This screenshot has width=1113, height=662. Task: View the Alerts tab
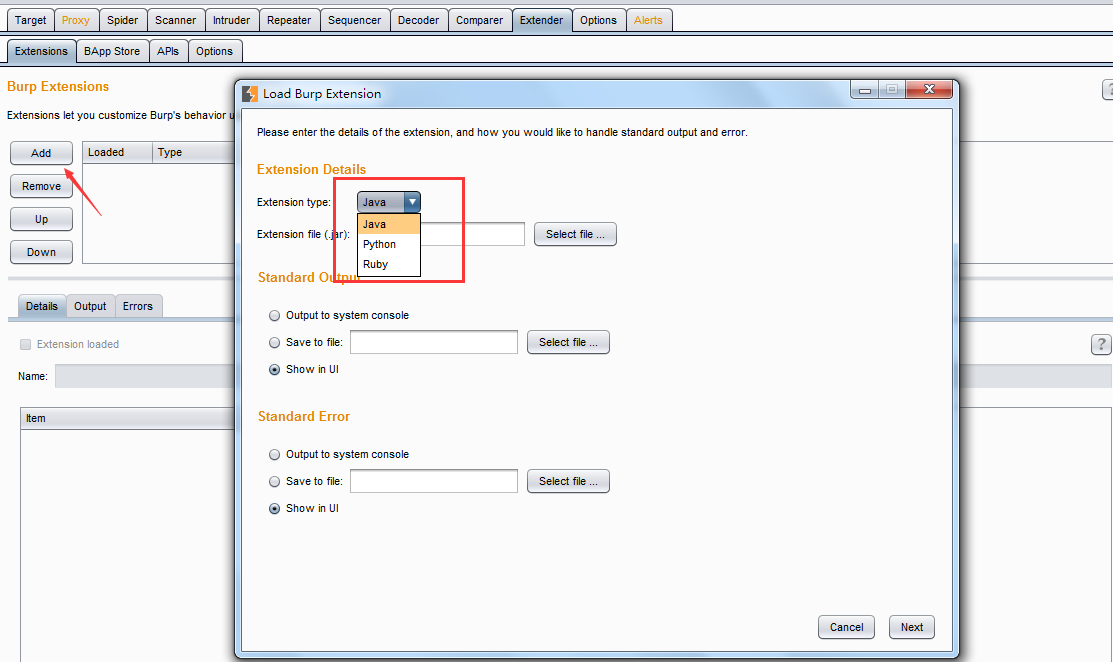[648, 20]
